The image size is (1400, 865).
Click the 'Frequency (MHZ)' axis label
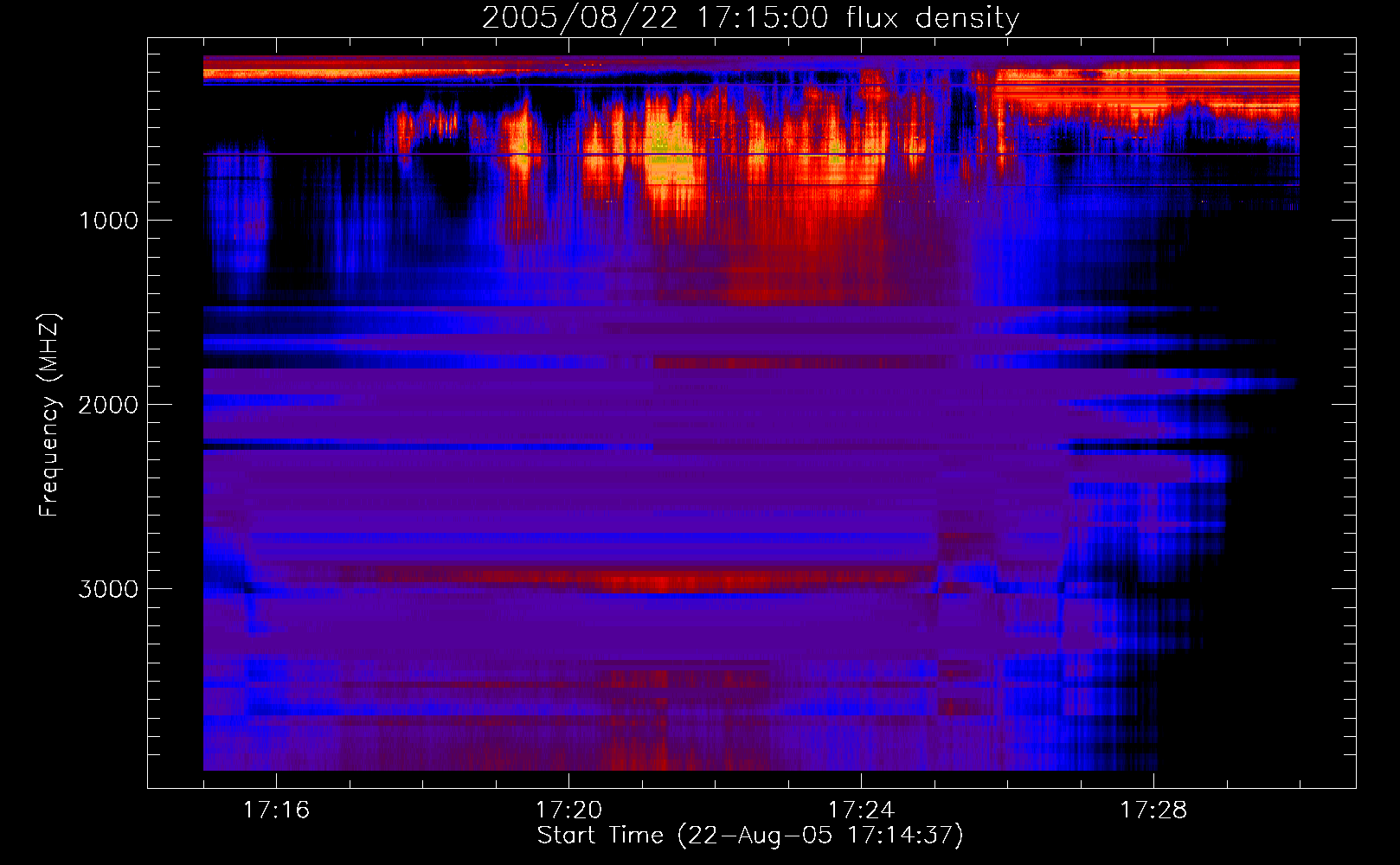point(49,415)
